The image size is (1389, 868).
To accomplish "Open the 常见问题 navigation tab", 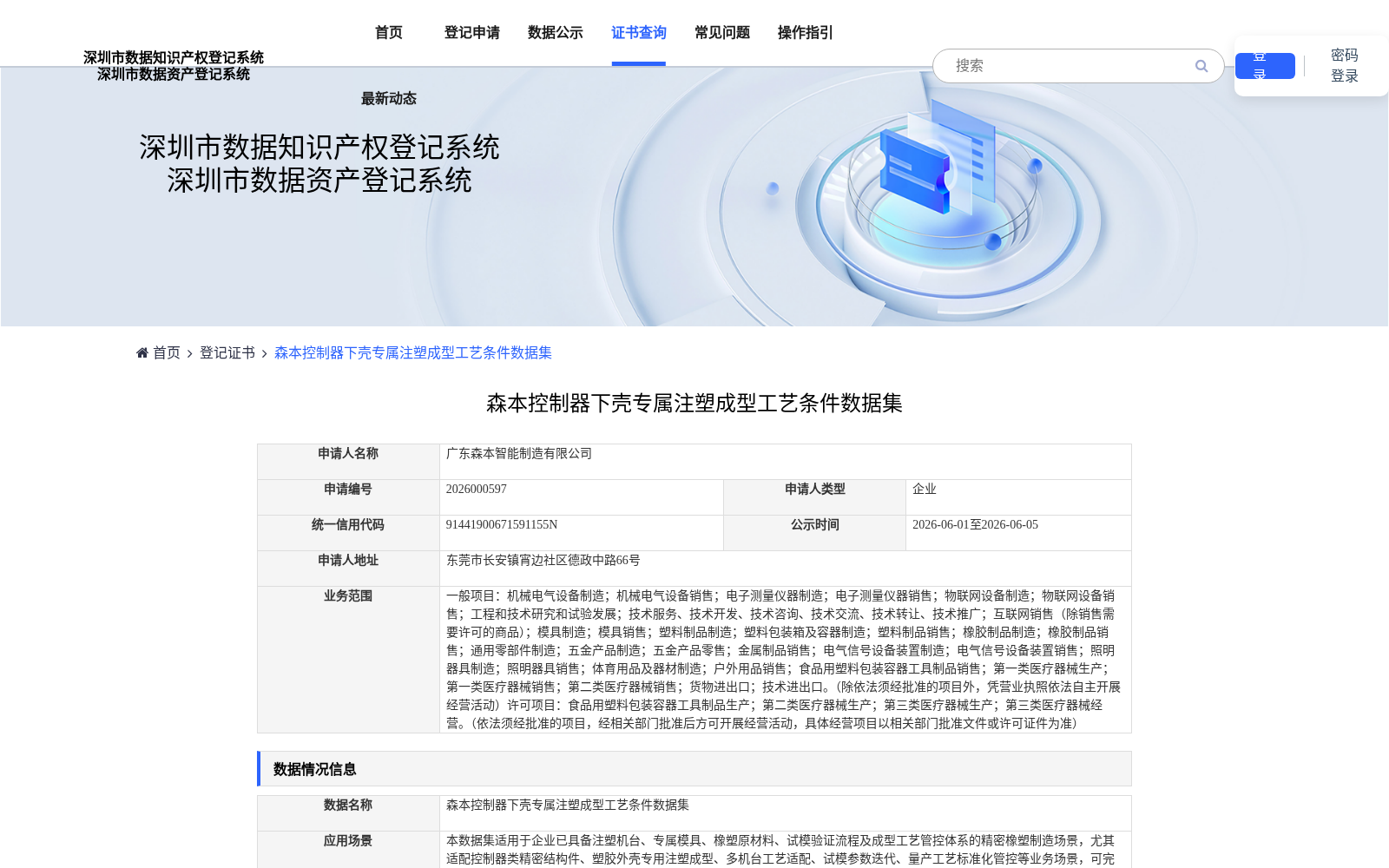I will click(x=722, y=33).
